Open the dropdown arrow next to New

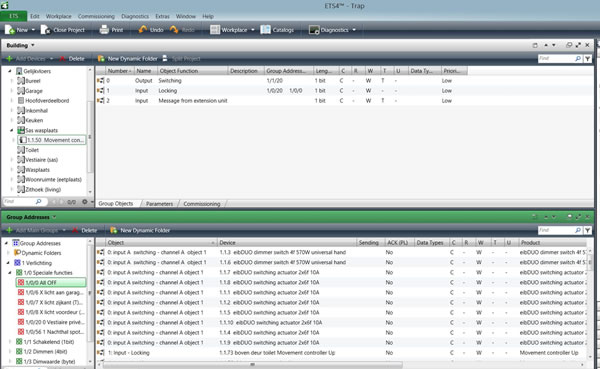33,30
